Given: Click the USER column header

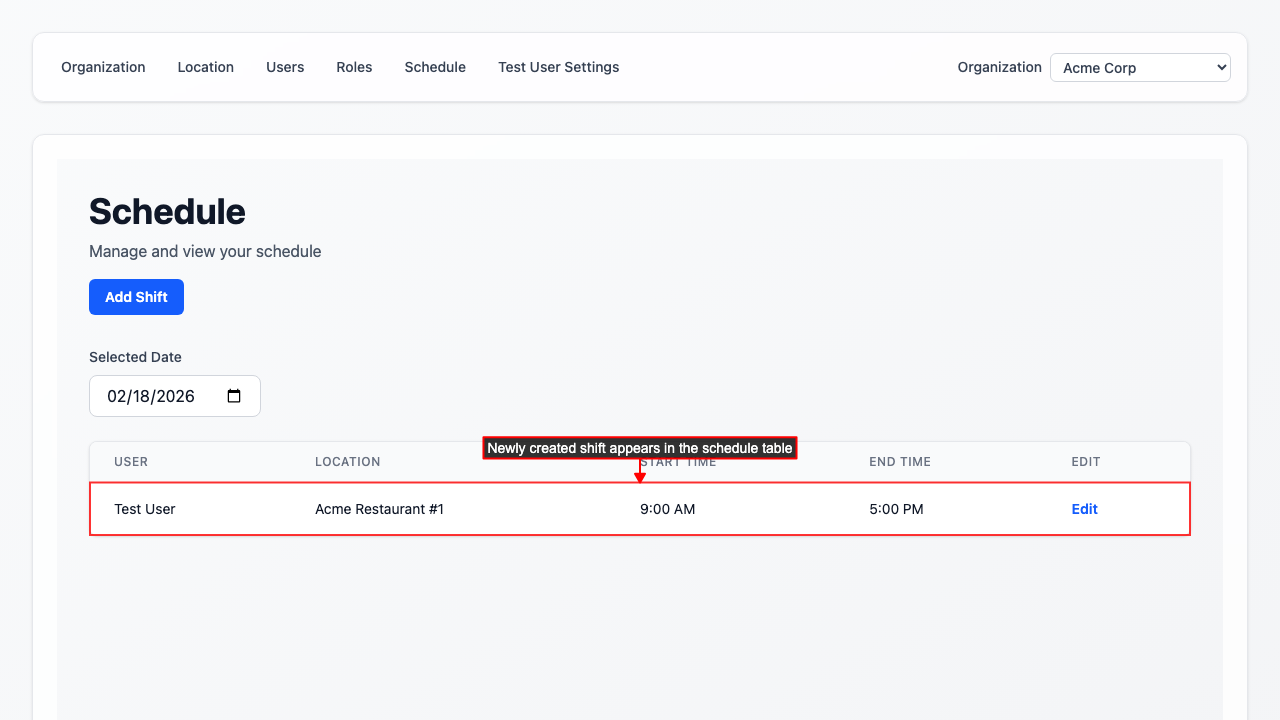Looking at the screenshot, I should click(x=131, y=461).
